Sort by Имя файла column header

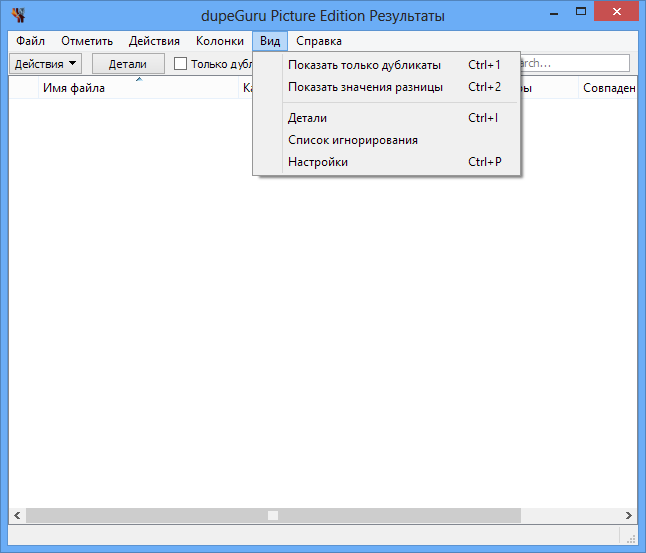click(138, 88)
